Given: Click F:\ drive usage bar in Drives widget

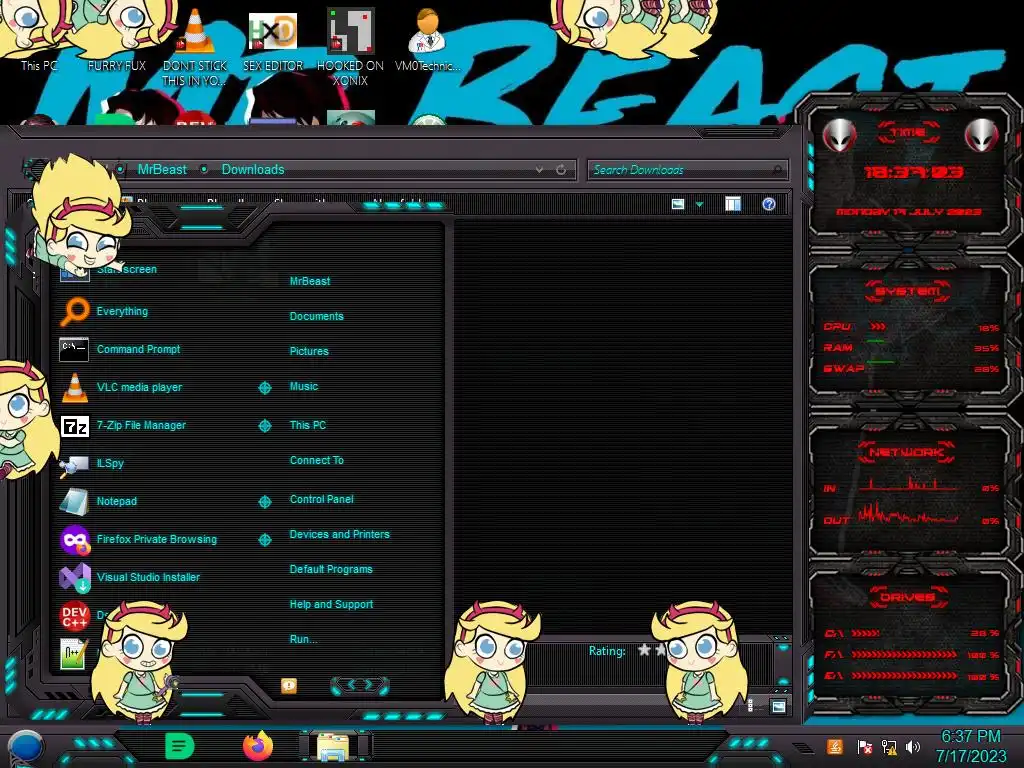Looking at the screenshot, I should click(x=904, y=654).
